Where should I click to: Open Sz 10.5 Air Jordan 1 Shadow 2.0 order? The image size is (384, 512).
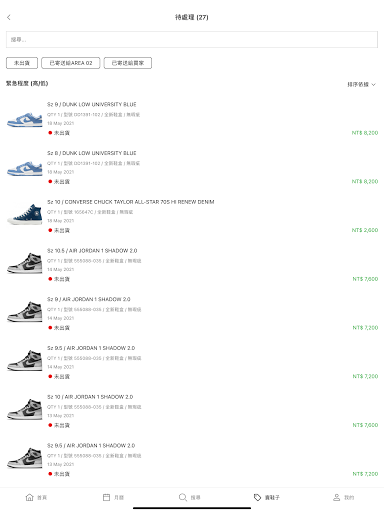click(x=192, y=264)
